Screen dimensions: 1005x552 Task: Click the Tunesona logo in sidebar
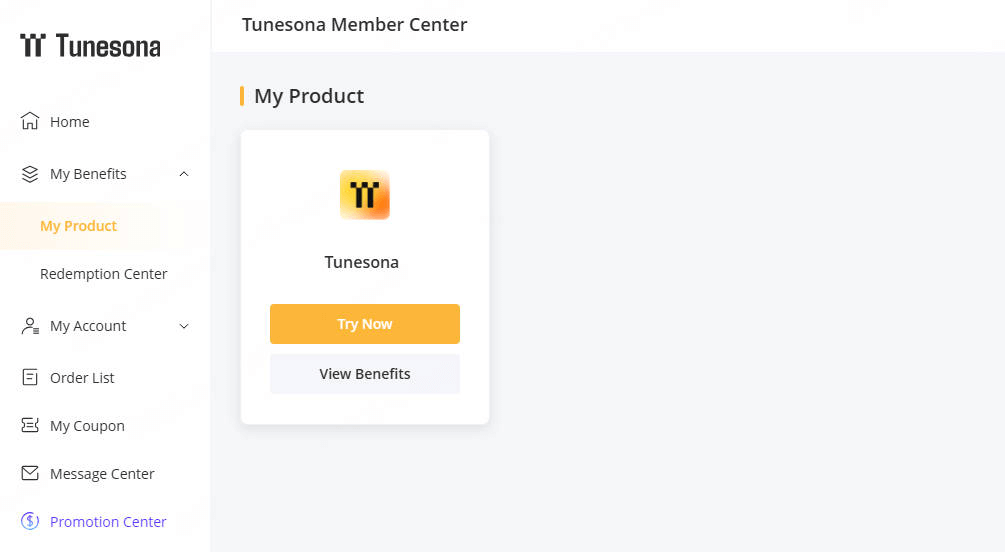pyautogui.click(x=90, y=46)
